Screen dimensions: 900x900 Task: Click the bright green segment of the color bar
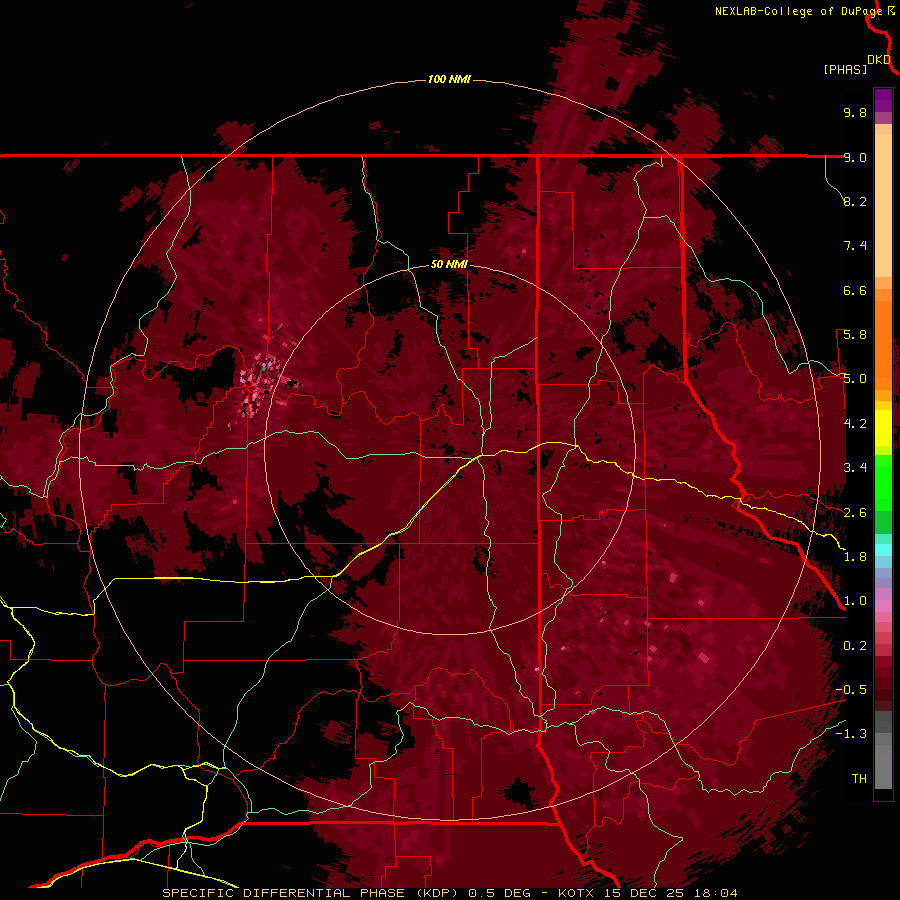(883, 485)
